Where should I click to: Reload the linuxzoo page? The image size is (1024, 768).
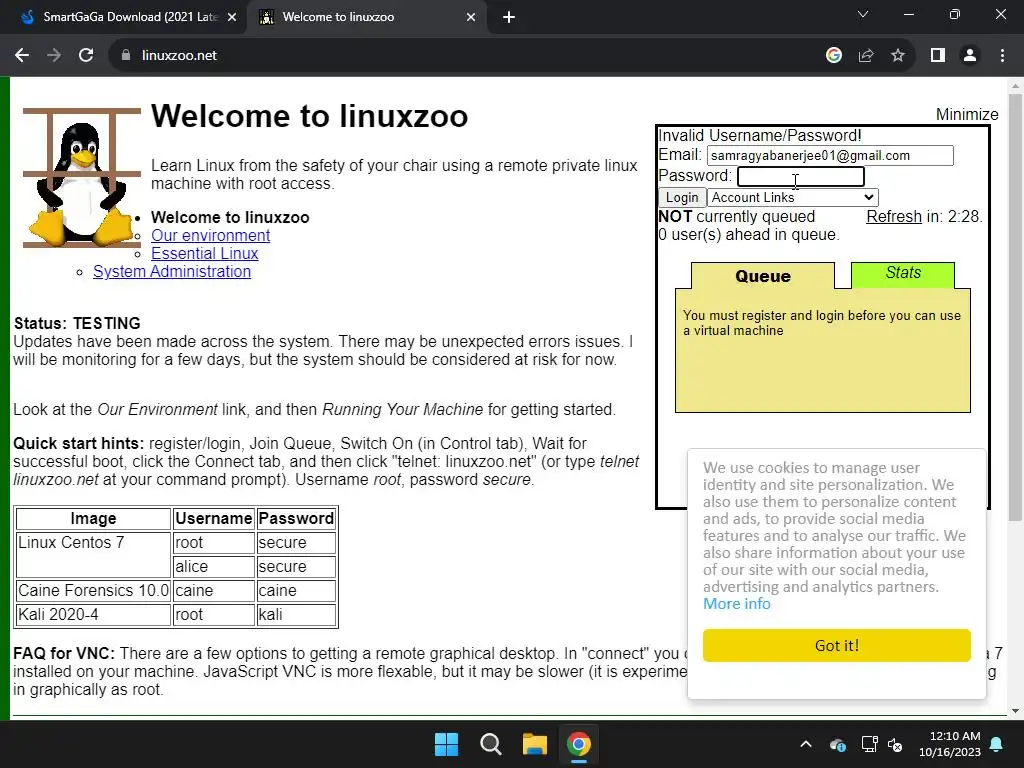(86, 56)
